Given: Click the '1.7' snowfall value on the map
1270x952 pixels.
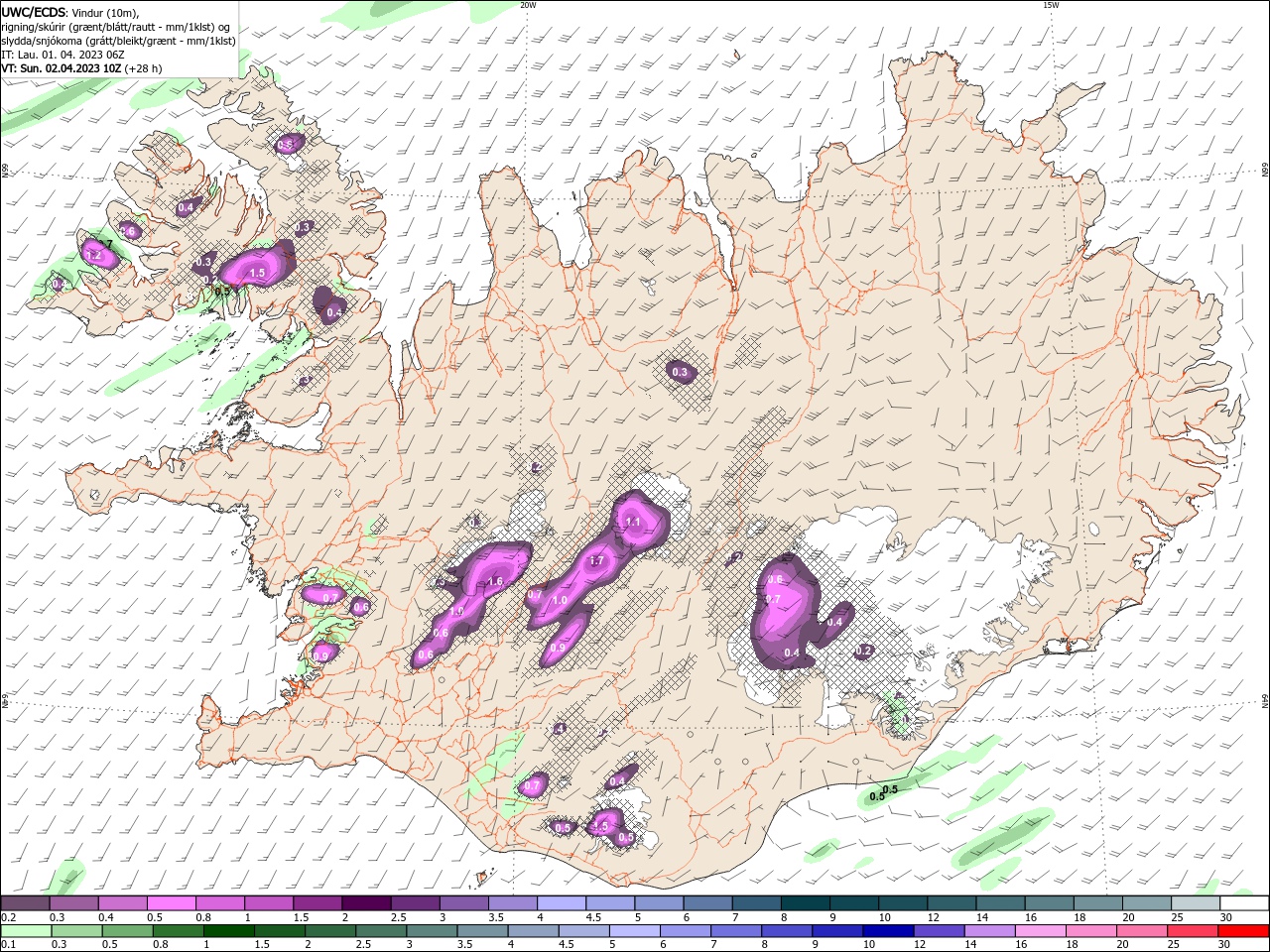Looking at the screenshot, I should click(x=597, y=561).
